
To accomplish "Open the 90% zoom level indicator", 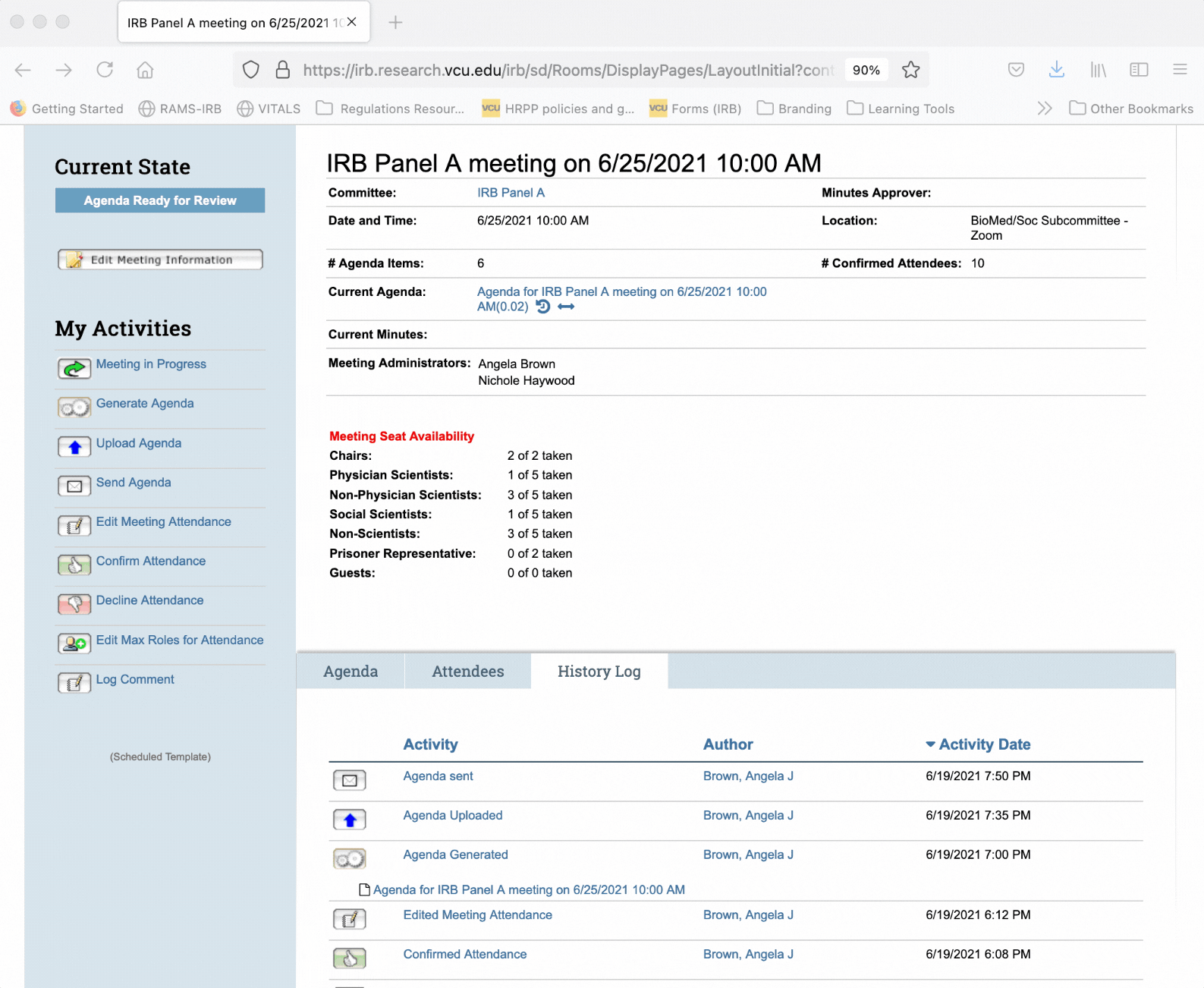I will [866, 70].
